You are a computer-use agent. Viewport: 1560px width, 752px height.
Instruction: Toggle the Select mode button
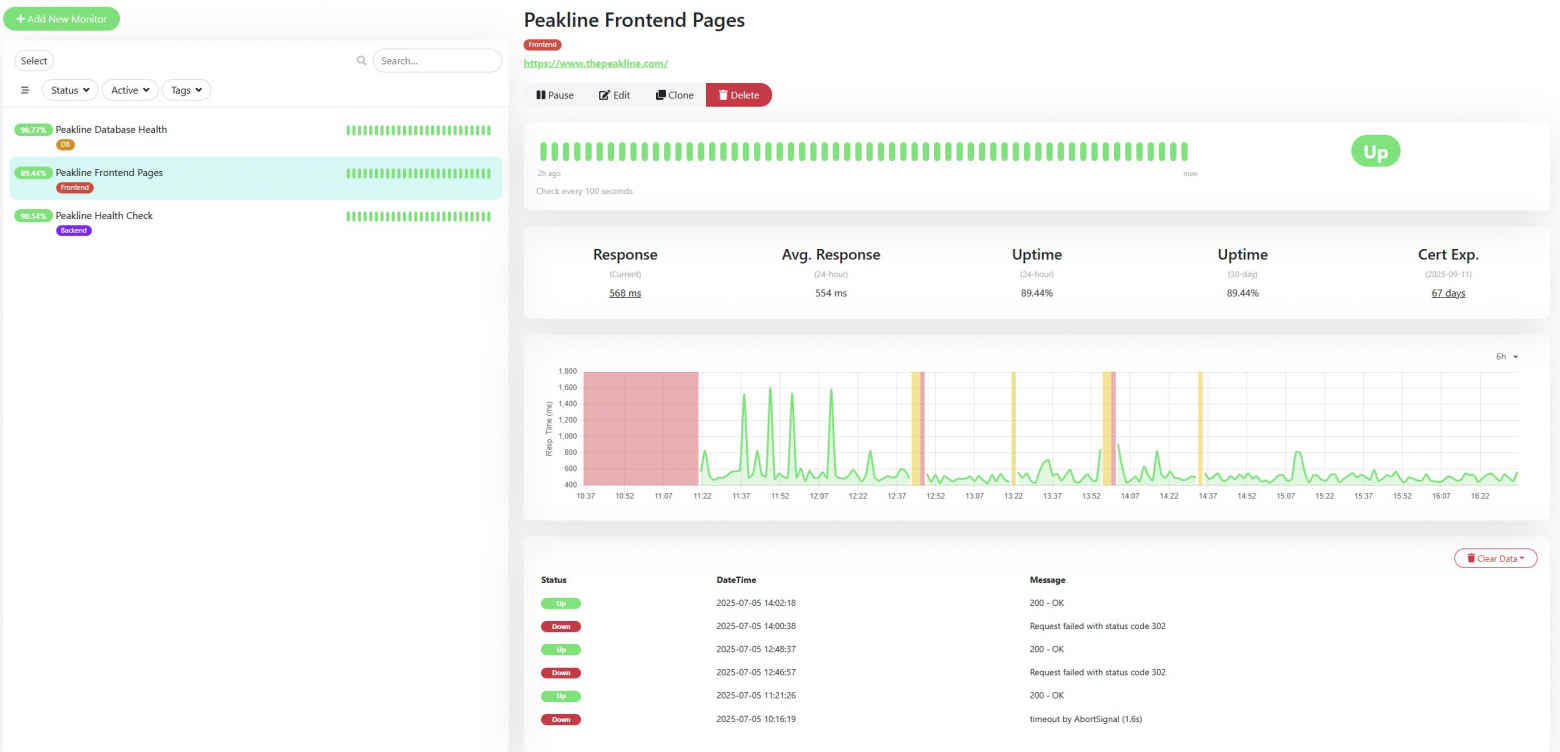tap(34, 61)
